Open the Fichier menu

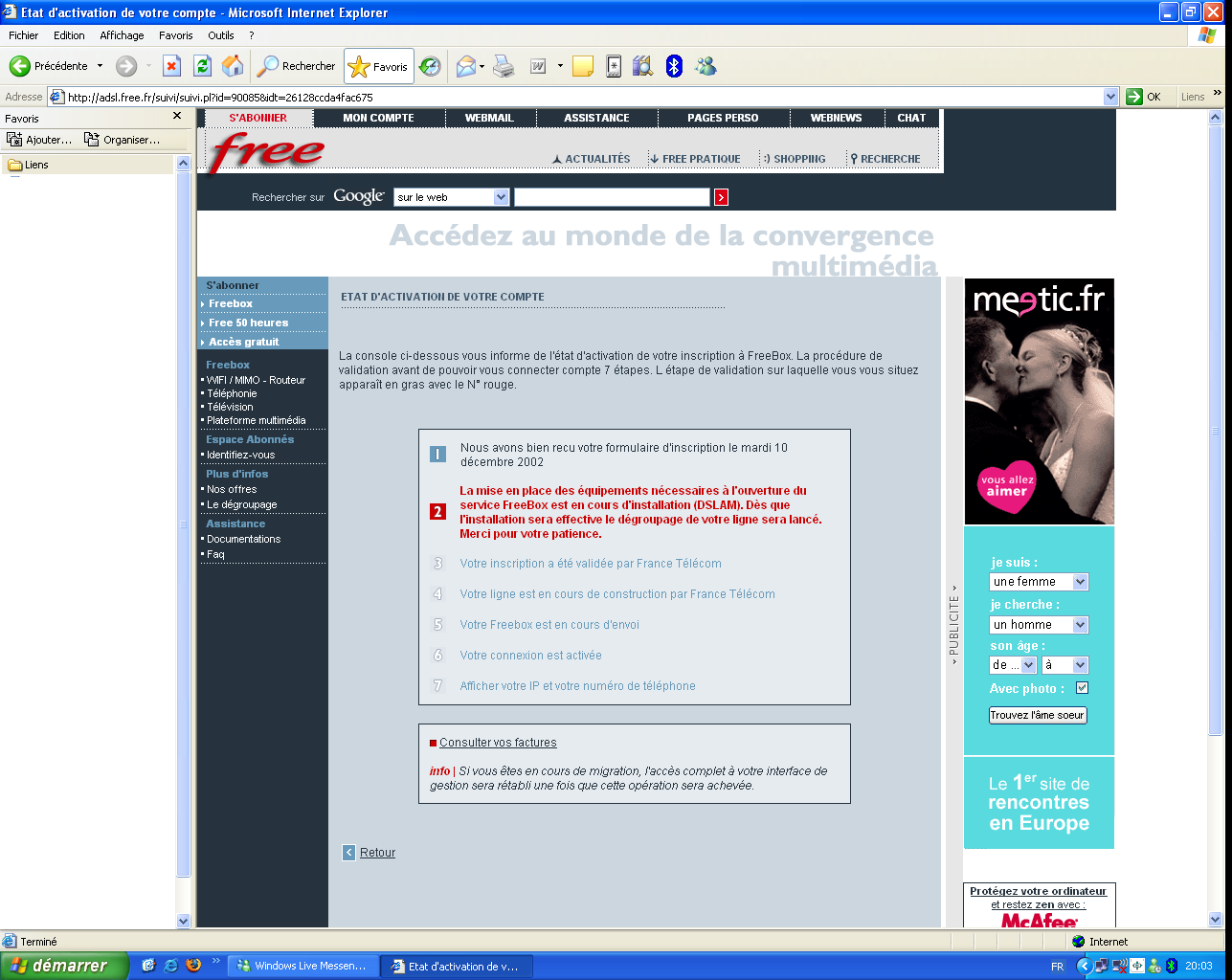[x=24, y=35]
